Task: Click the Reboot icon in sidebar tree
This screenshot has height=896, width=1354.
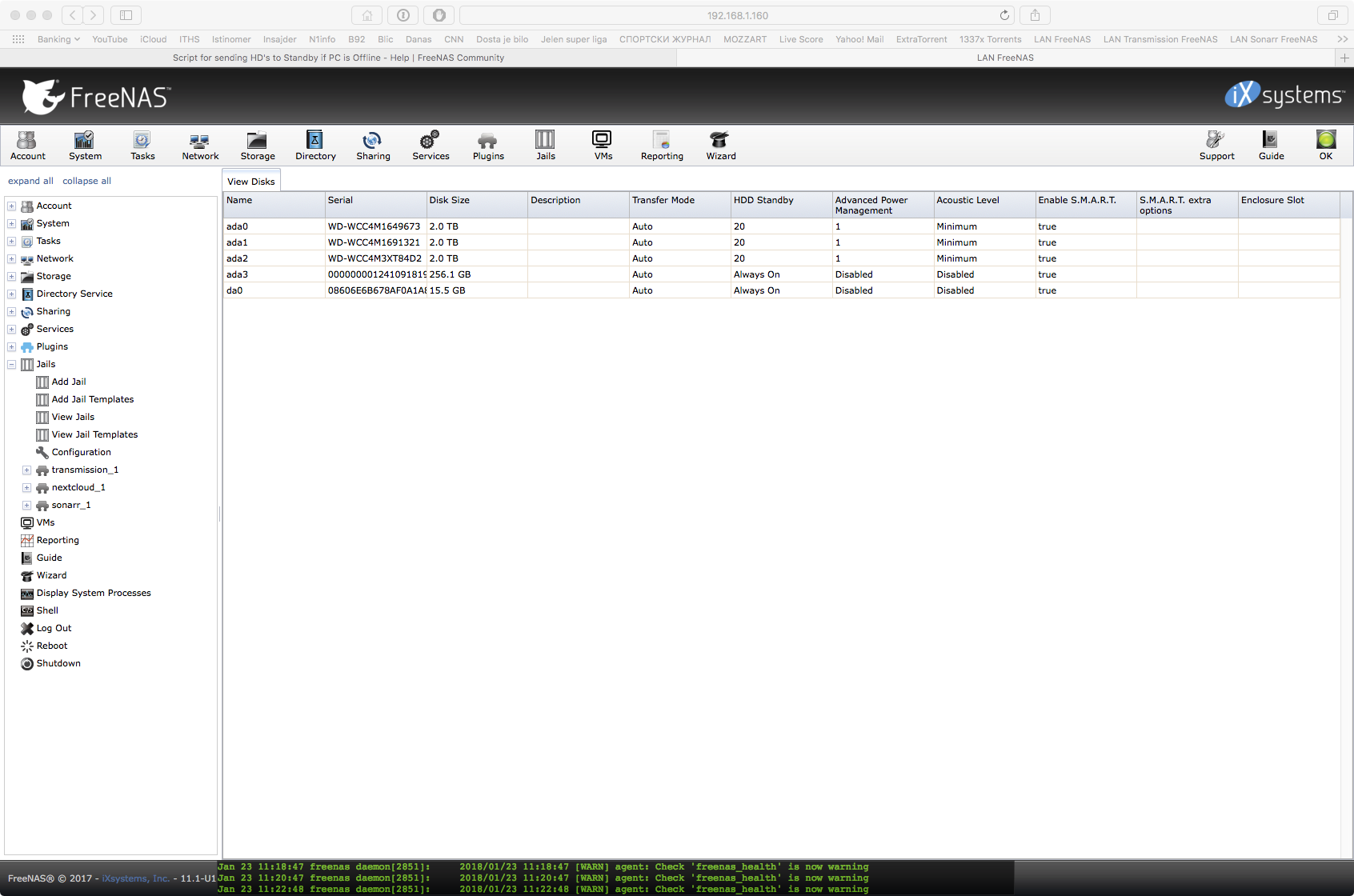Action: click(27, 646)
